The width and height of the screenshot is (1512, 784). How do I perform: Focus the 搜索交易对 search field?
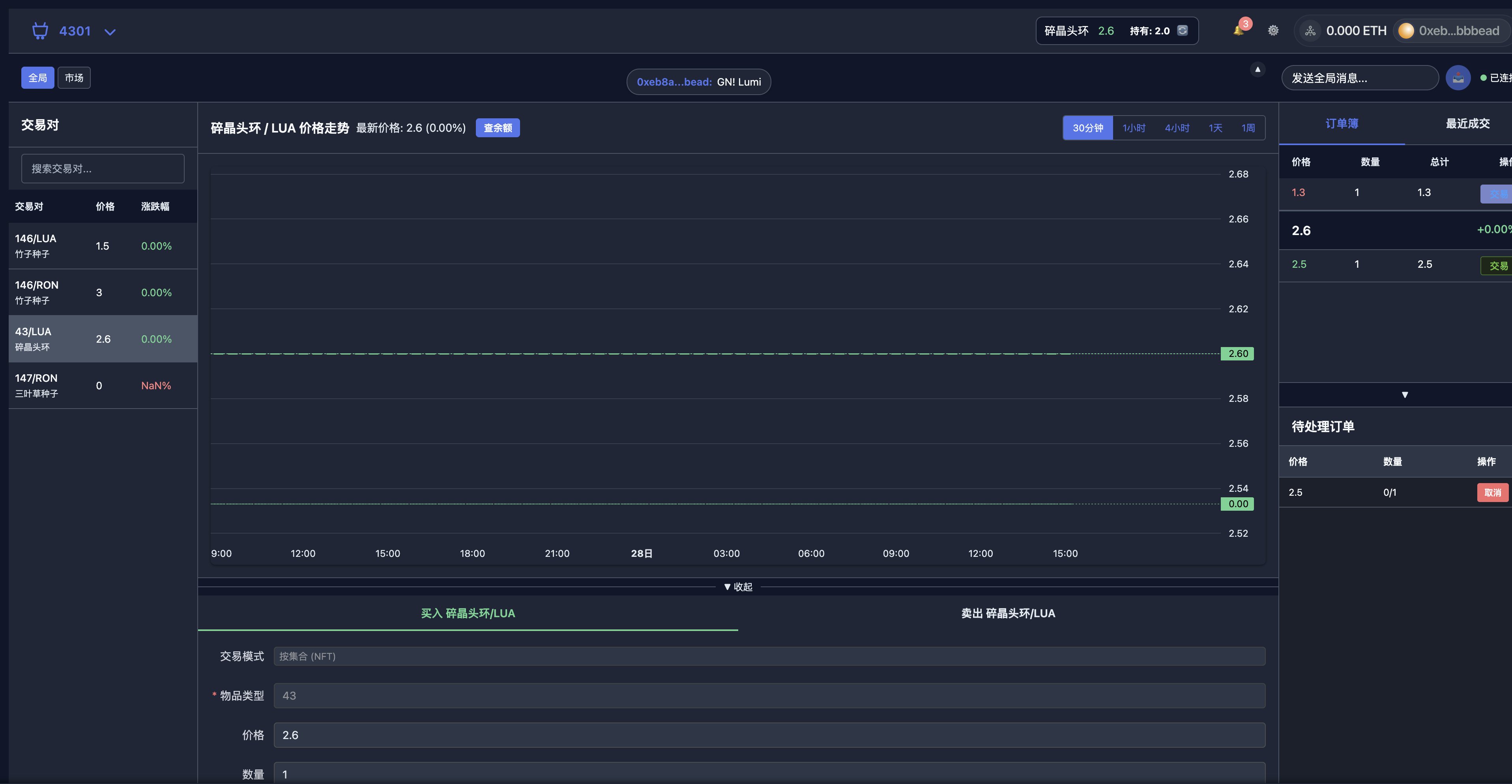(103, 168)
